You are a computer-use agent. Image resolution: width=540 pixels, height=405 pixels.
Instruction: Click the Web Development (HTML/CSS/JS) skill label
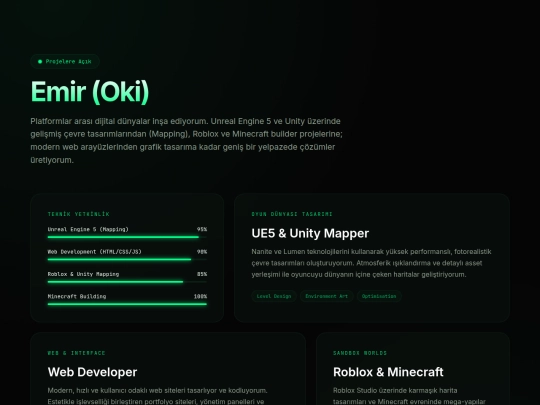click(x=94, y=252)
